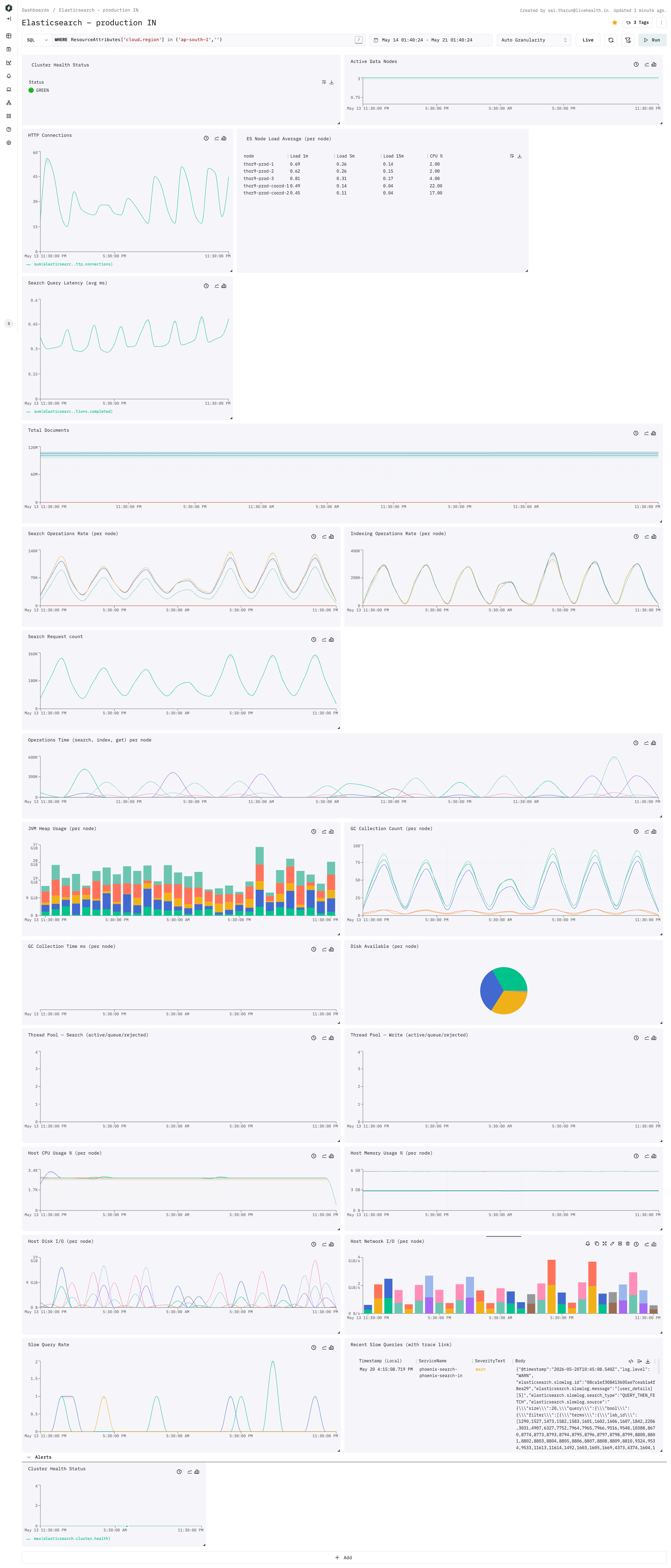Open column settings in ES Node Load table
This screenshot has width=671, height=1568.
(512, 156)
